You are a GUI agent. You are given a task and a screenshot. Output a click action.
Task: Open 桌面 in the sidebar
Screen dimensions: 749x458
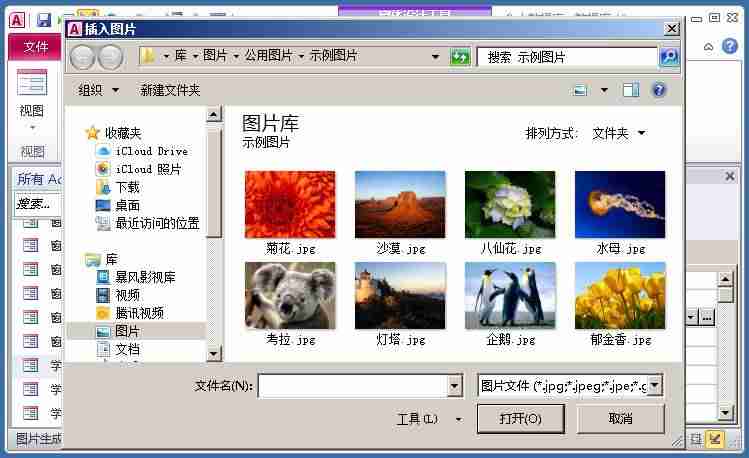click(x=118, y=205)
